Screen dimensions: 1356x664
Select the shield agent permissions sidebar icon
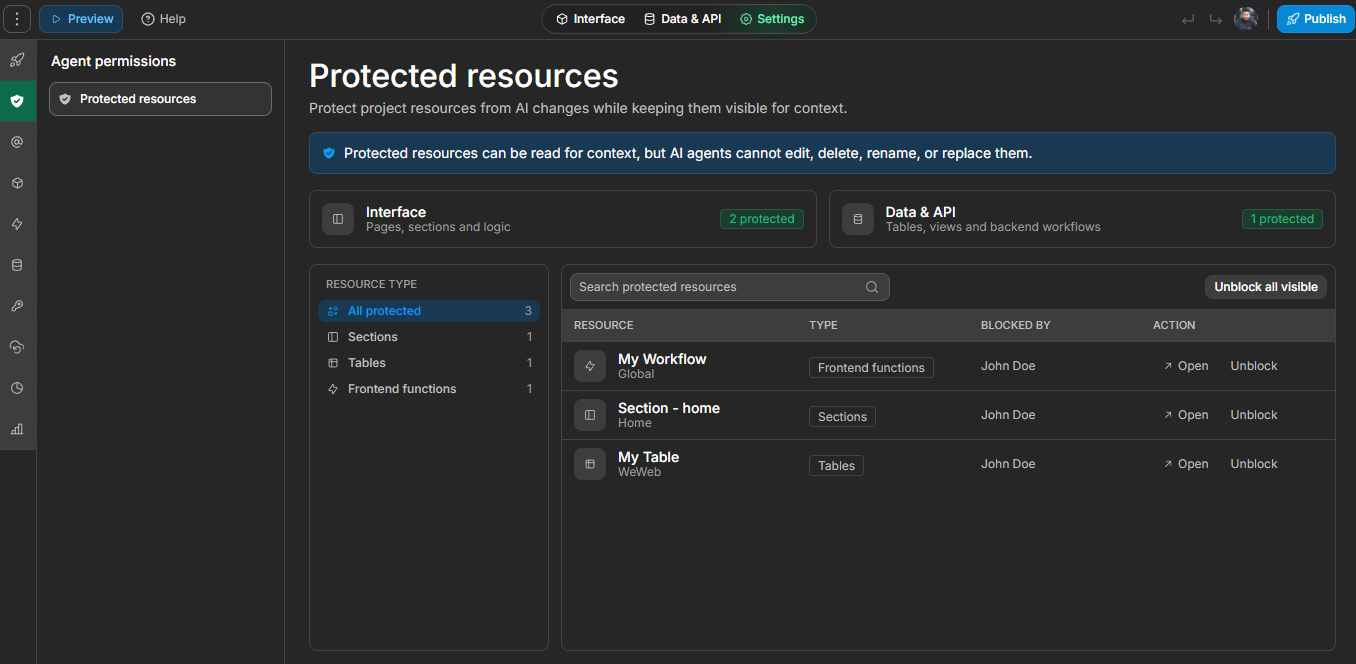tap(17, 101)
